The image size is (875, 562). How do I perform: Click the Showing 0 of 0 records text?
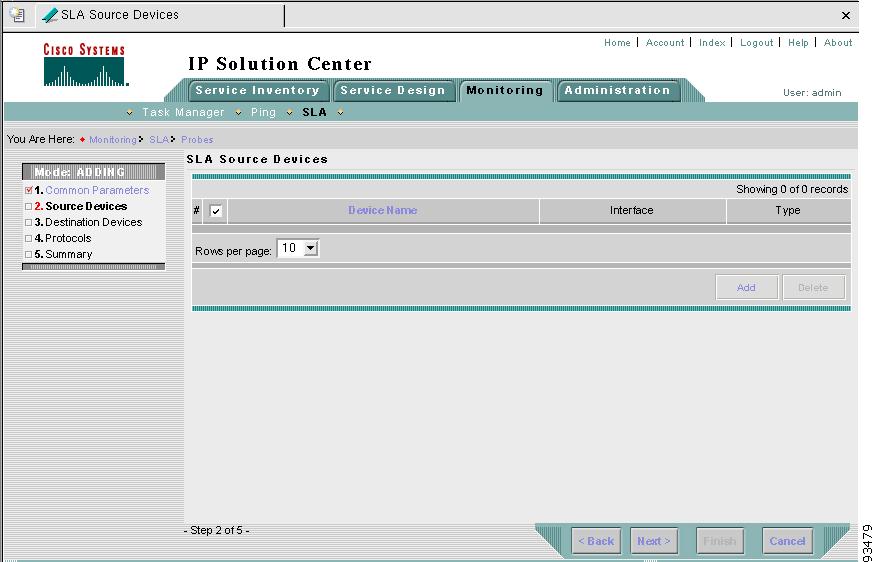tap(792, 189)
